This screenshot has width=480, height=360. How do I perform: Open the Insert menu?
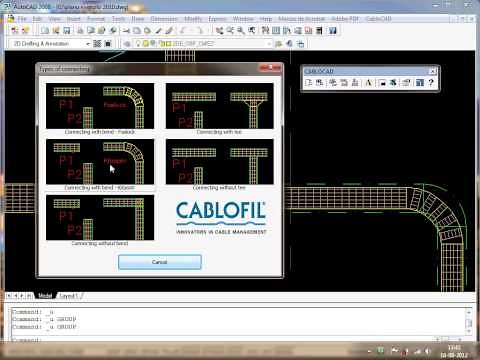click(x=74, y=19)
